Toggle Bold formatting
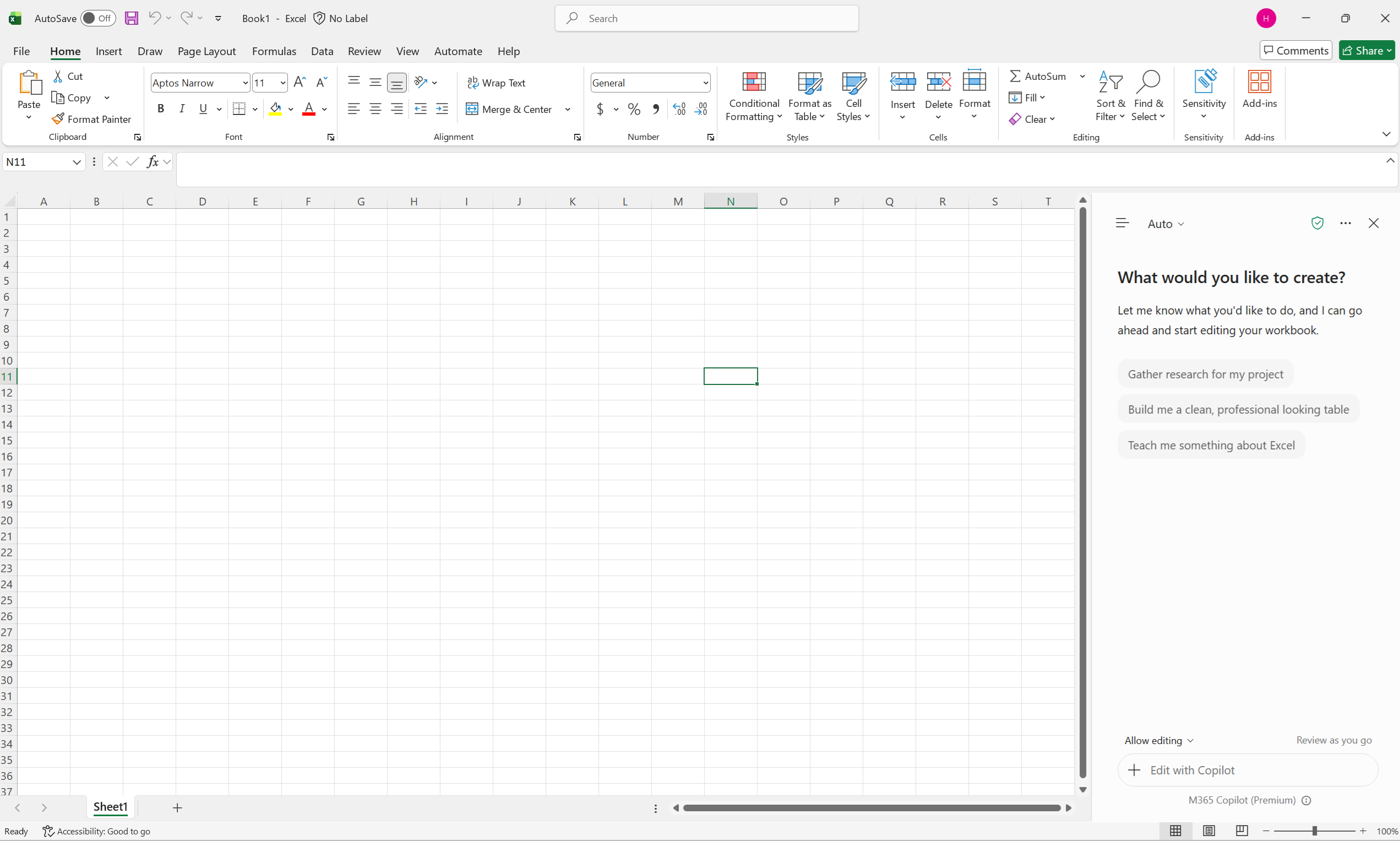The height and width of the screenshot is (841, 1400). (x=161, y=109)
